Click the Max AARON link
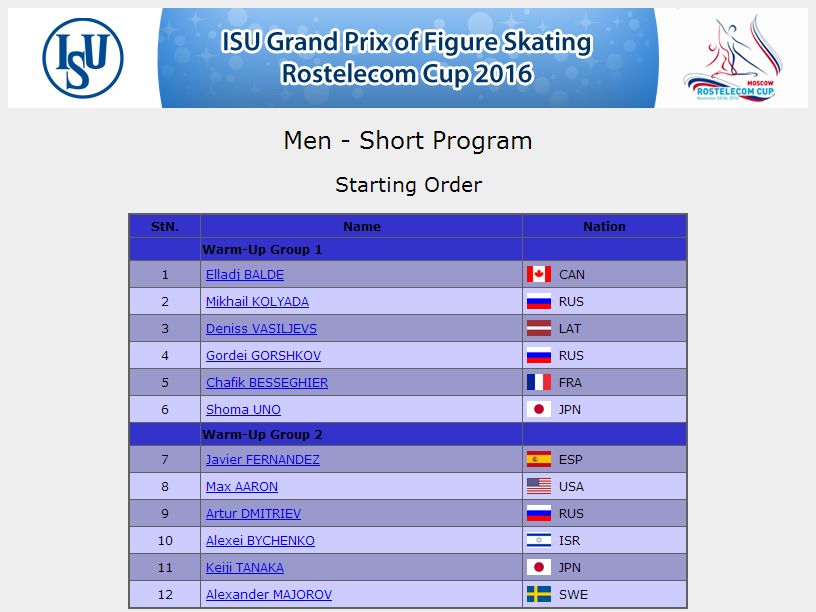816x612 pixels. (241, 487)
